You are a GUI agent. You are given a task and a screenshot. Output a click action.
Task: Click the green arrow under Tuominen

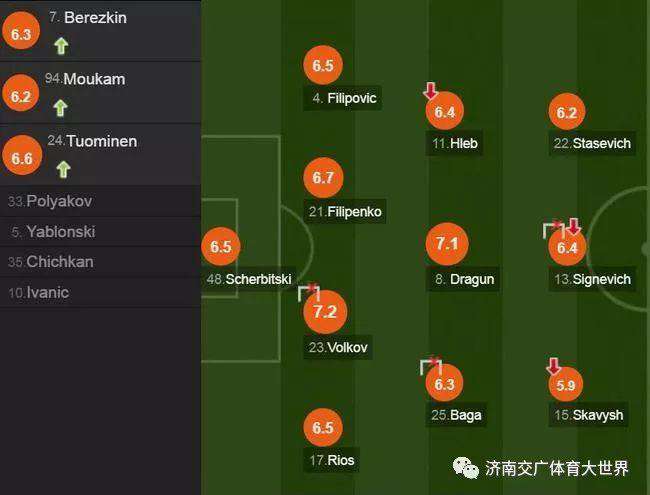(61, 169)
